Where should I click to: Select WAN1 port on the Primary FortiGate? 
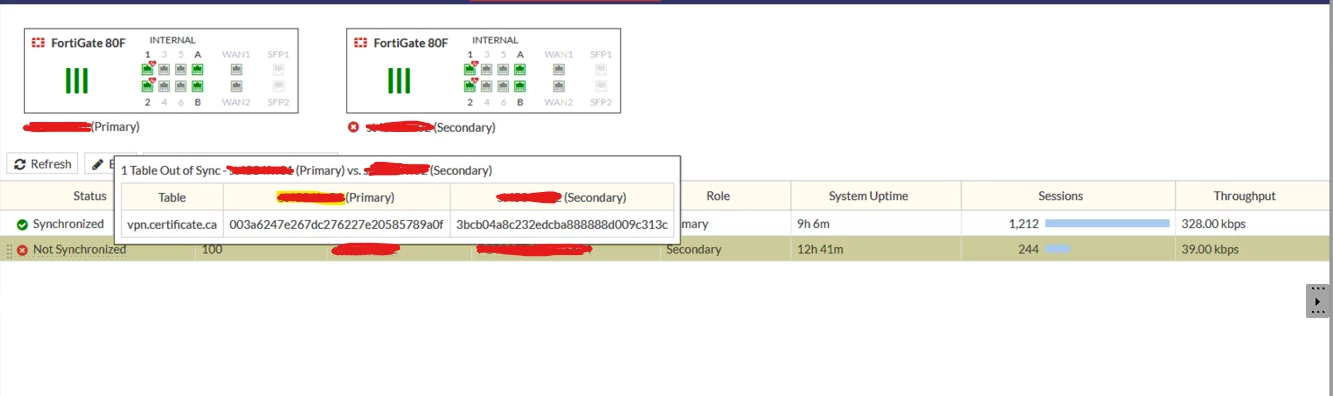click(x=237, y=70)
